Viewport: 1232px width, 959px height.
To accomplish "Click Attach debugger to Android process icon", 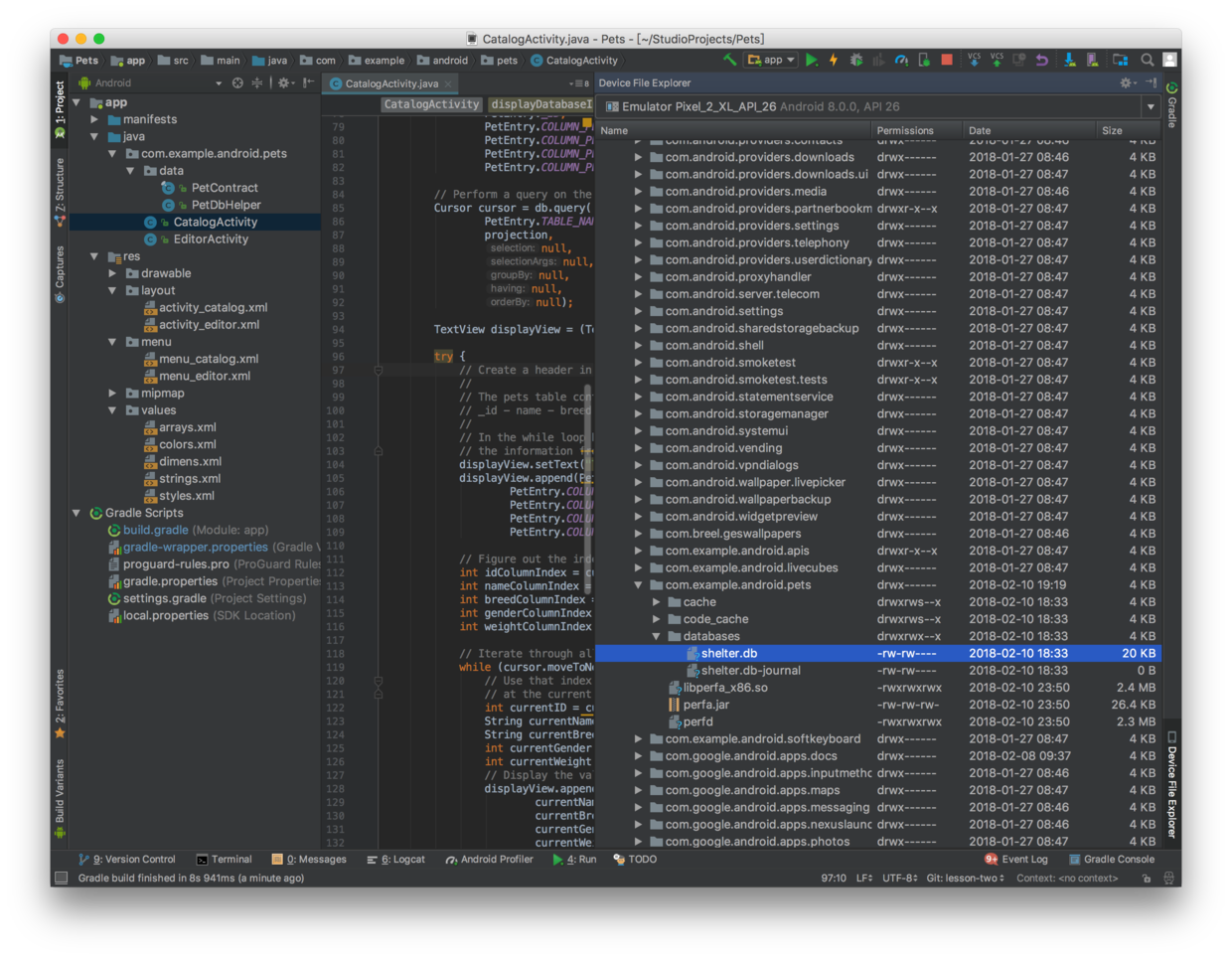I will 924,60.
